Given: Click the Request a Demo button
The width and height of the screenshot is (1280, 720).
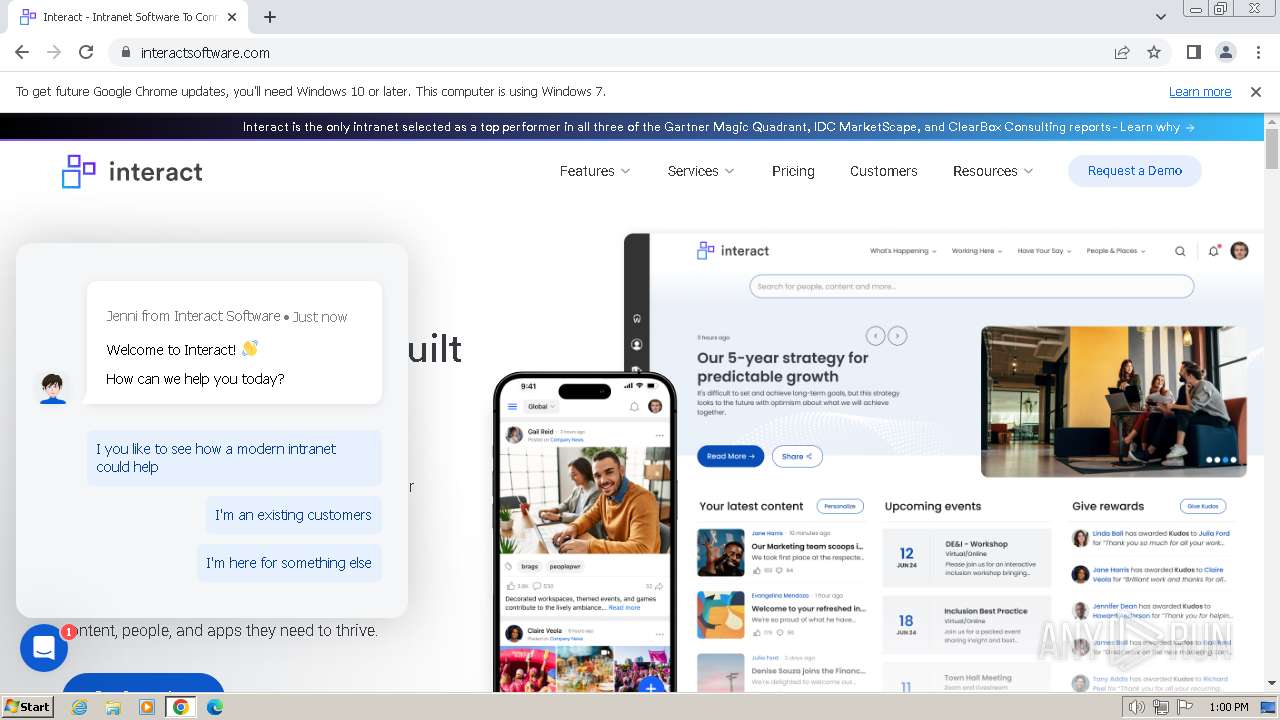Looking at the screenshot, I should click(1135, 171).
